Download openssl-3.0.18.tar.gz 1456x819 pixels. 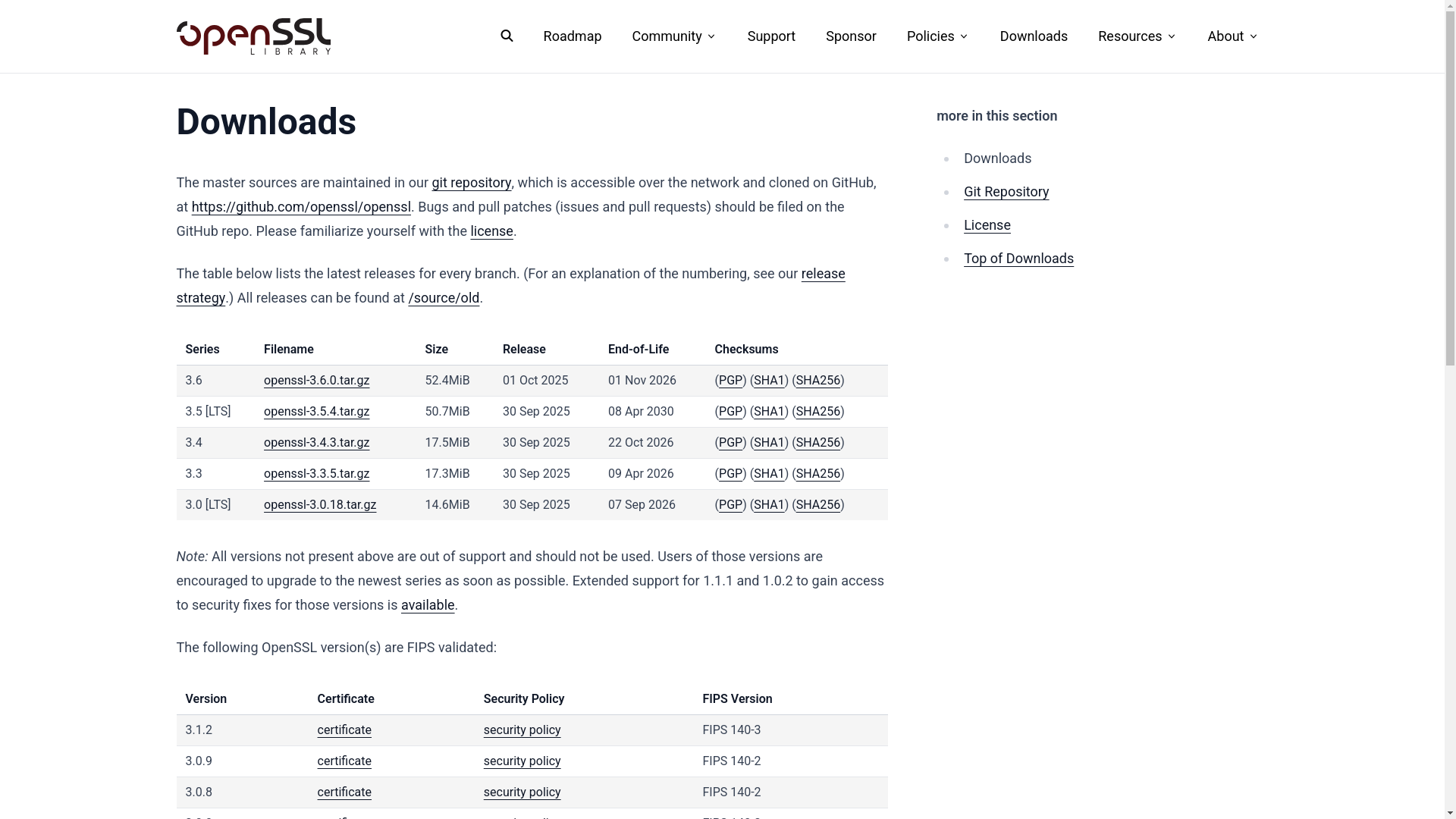pos(320,505)
